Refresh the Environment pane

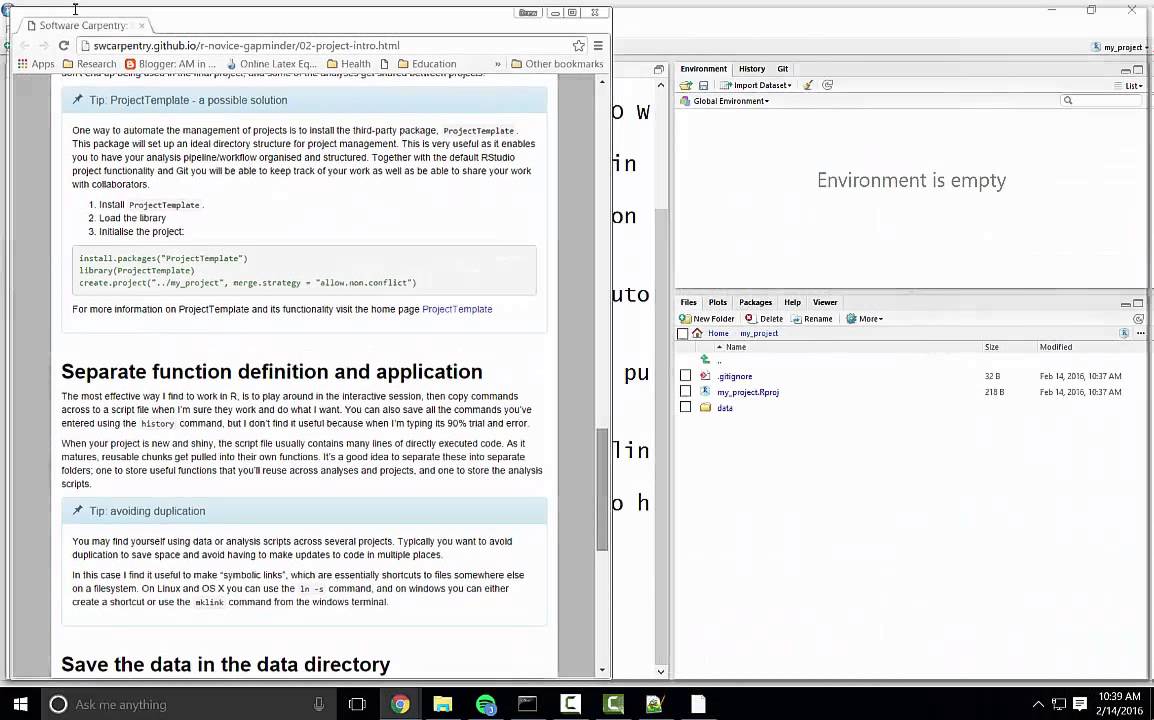(x=827, y=85)
